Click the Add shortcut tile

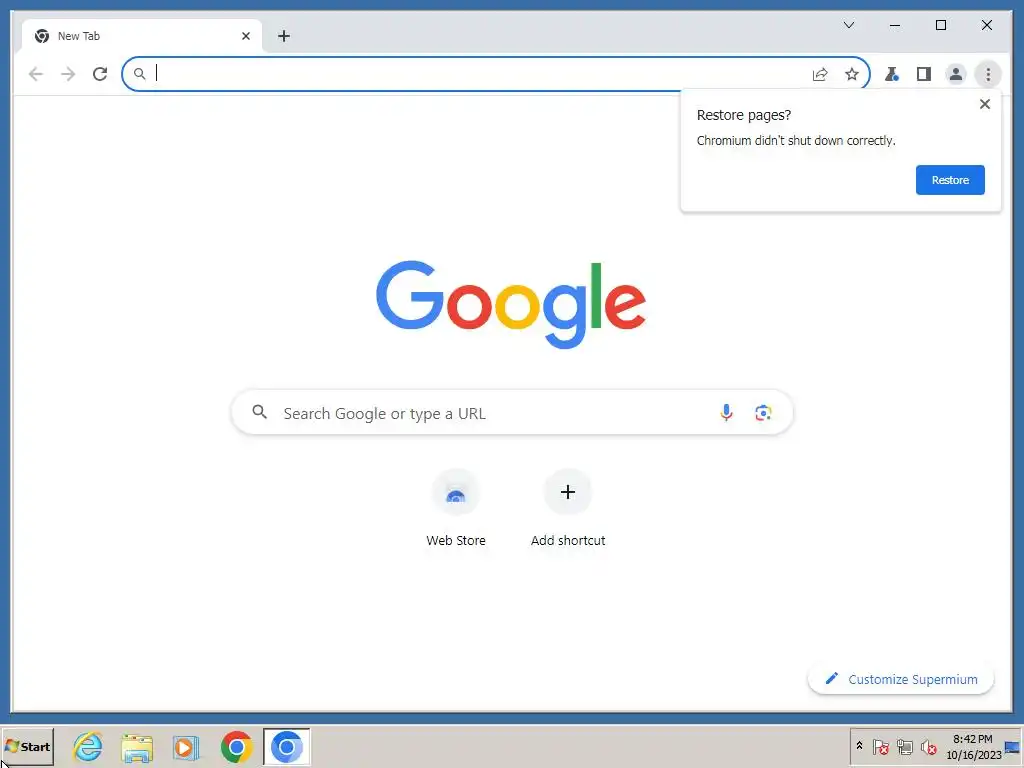pos(568,508)
